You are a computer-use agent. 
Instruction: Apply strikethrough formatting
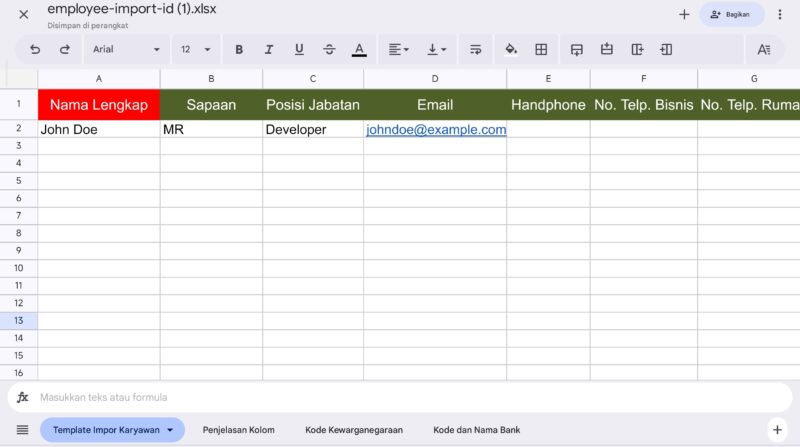329,49
